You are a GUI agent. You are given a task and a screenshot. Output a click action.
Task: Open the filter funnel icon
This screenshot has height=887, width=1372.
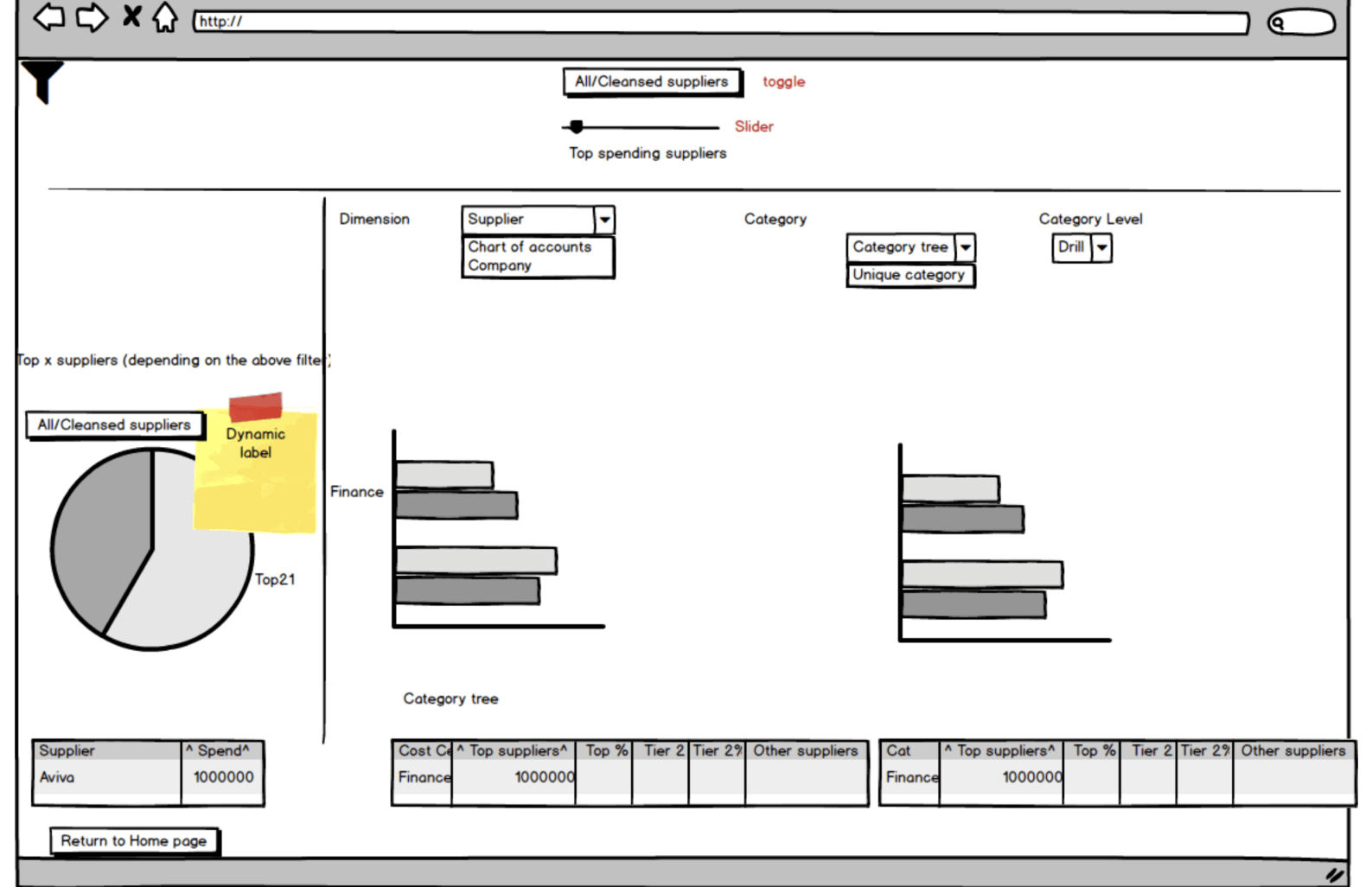point(41,82)
